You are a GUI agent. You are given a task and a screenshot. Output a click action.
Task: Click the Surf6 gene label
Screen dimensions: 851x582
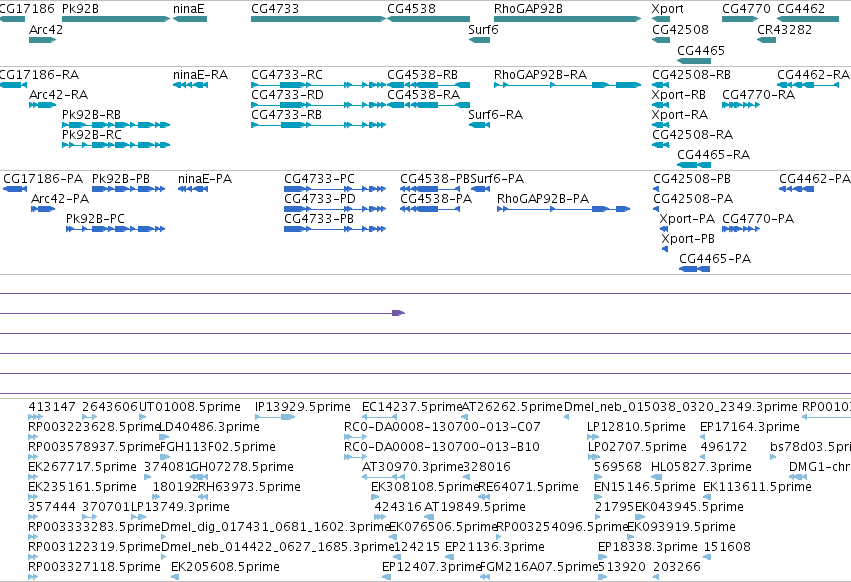pyautogui.click(x=483, y=29)
